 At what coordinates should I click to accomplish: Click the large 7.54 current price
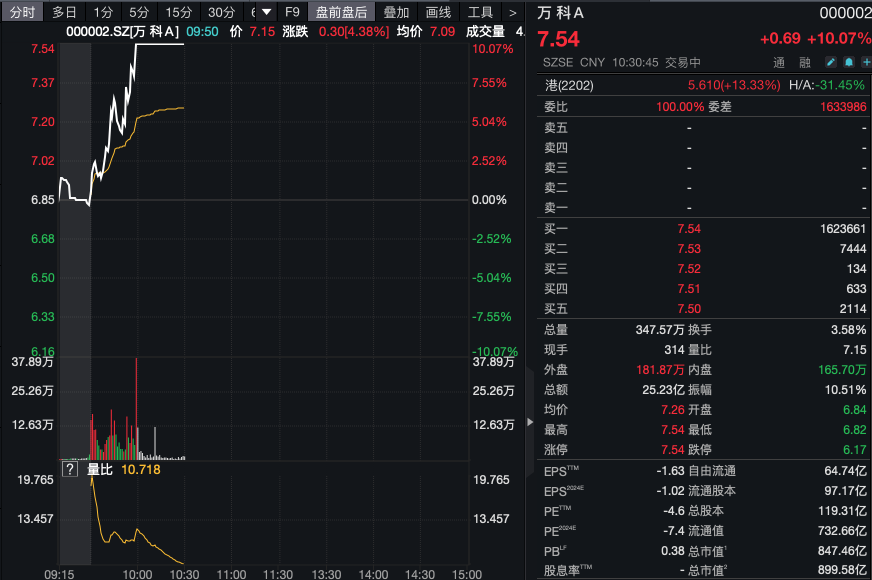[x=558, y=39]
